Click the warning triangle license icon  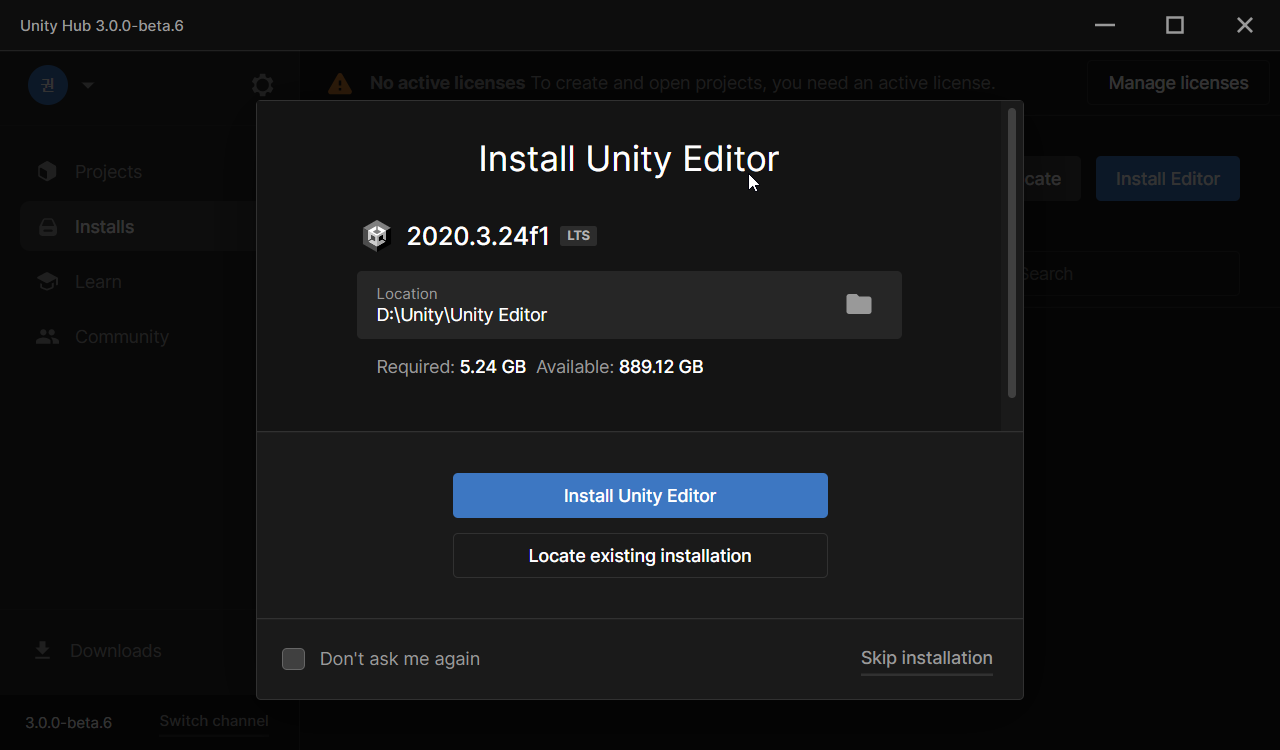click(340, 83)
